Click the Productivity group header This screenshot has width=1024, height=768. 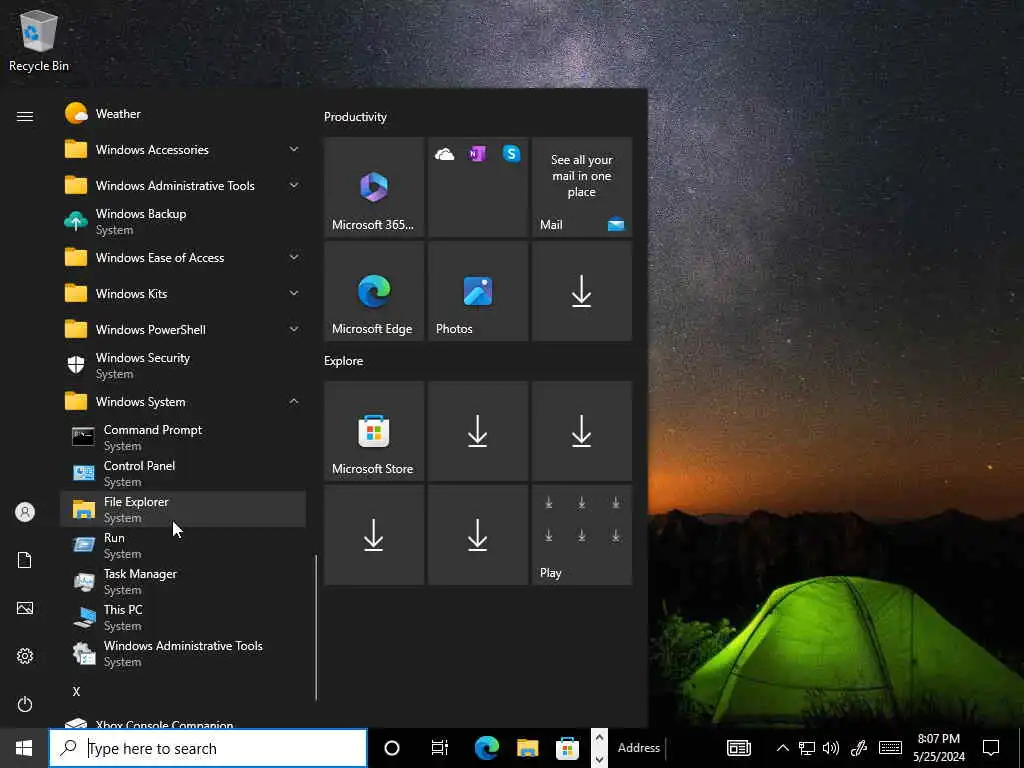tap(355, 117)
